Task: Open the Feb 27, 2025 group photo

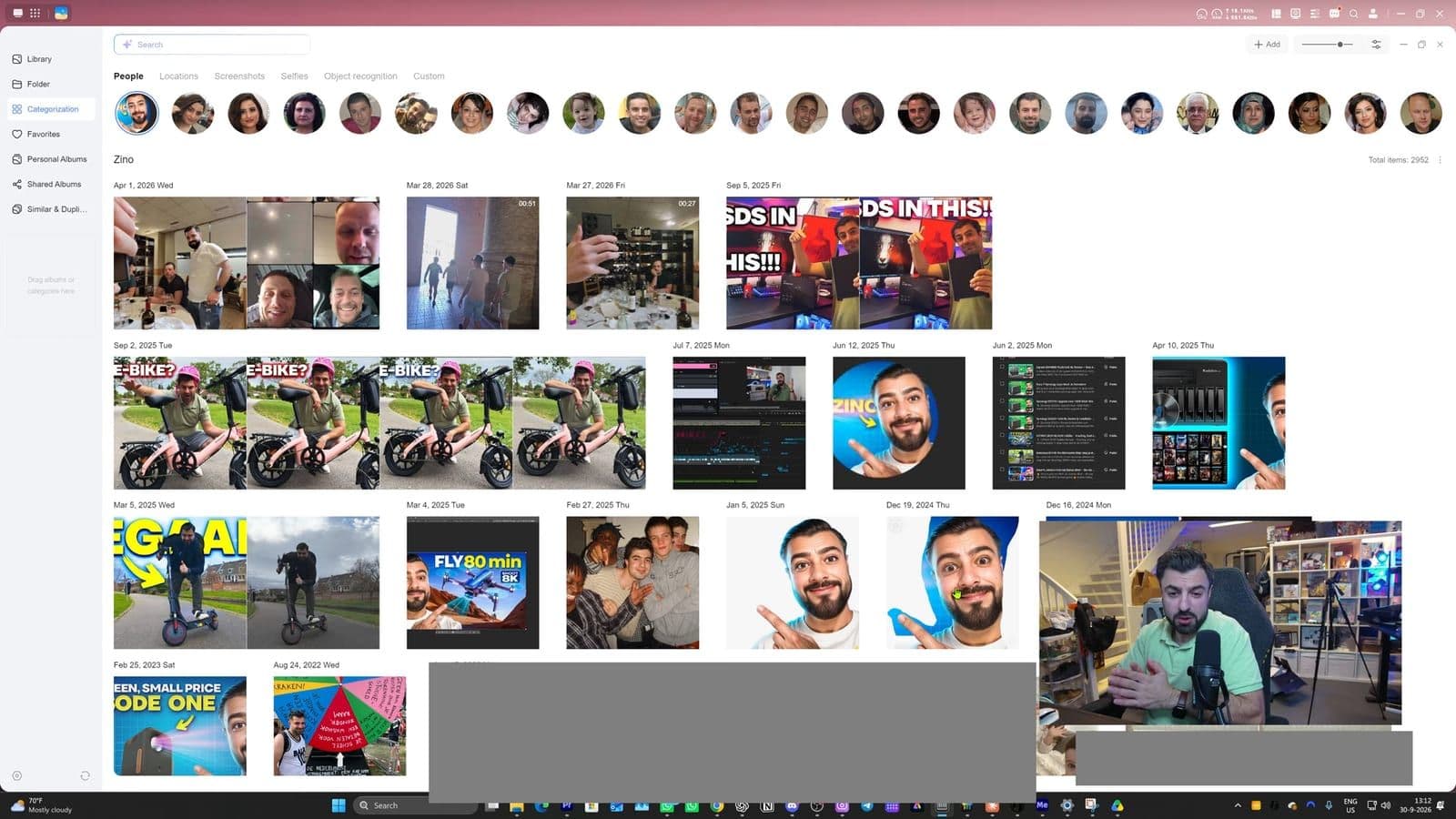Action: 632,583
